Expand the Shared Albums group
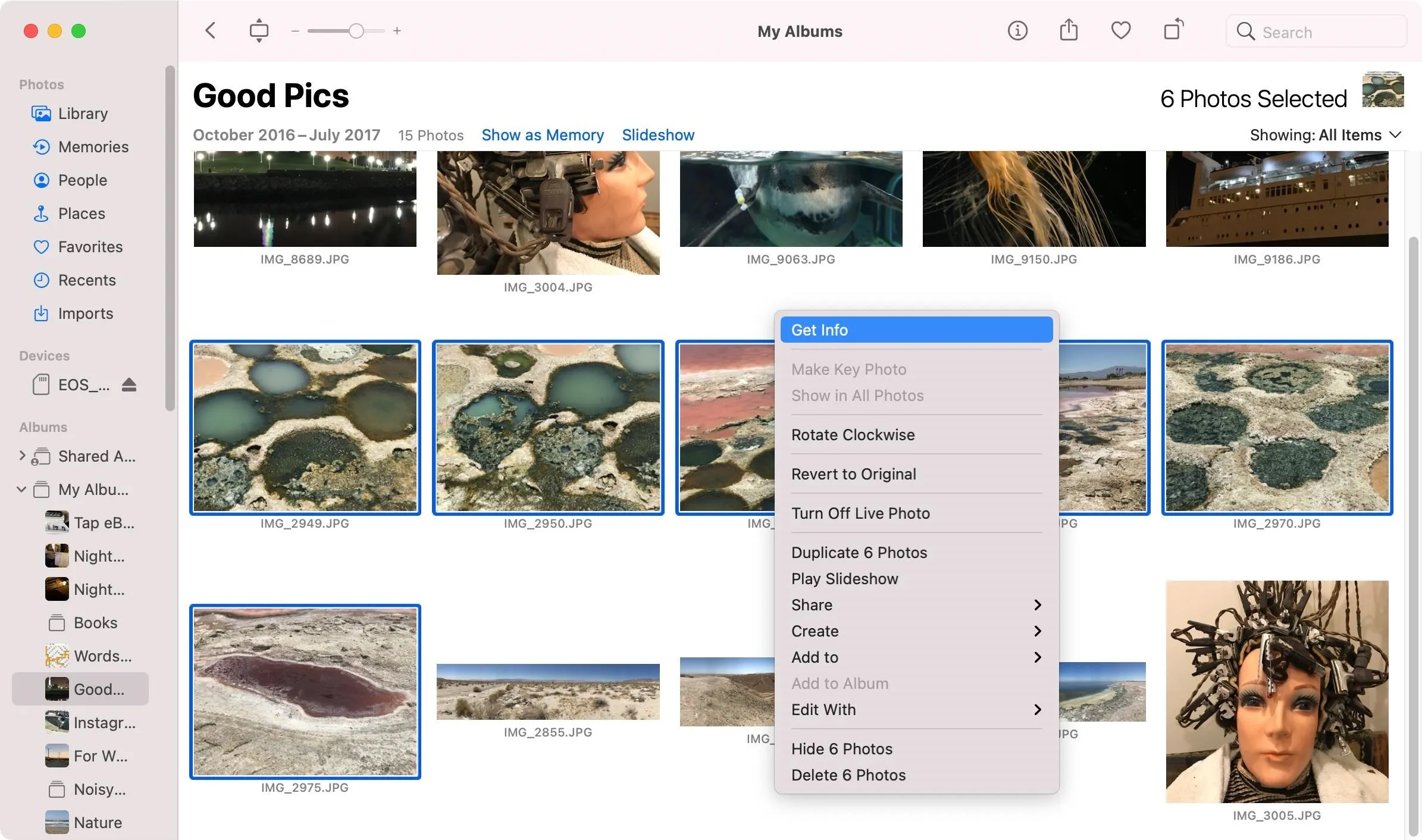This screenshot has height=840, width=1422. click(22, 456)
